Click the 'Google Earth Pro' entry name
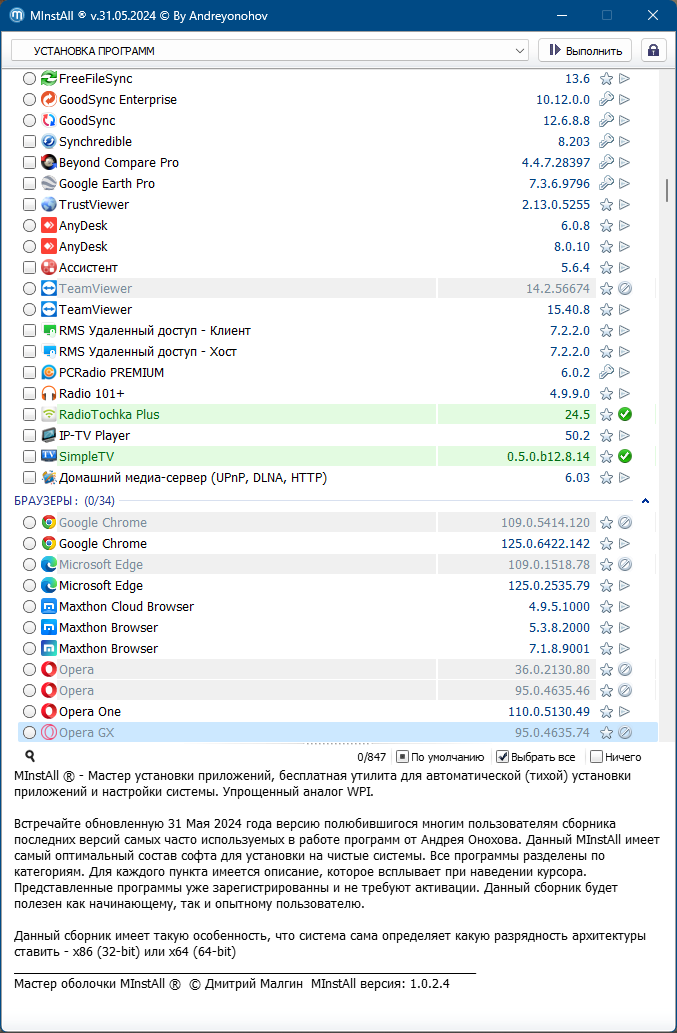The width and height of the screenshot is (677, 1033). [x=107, y=184]
